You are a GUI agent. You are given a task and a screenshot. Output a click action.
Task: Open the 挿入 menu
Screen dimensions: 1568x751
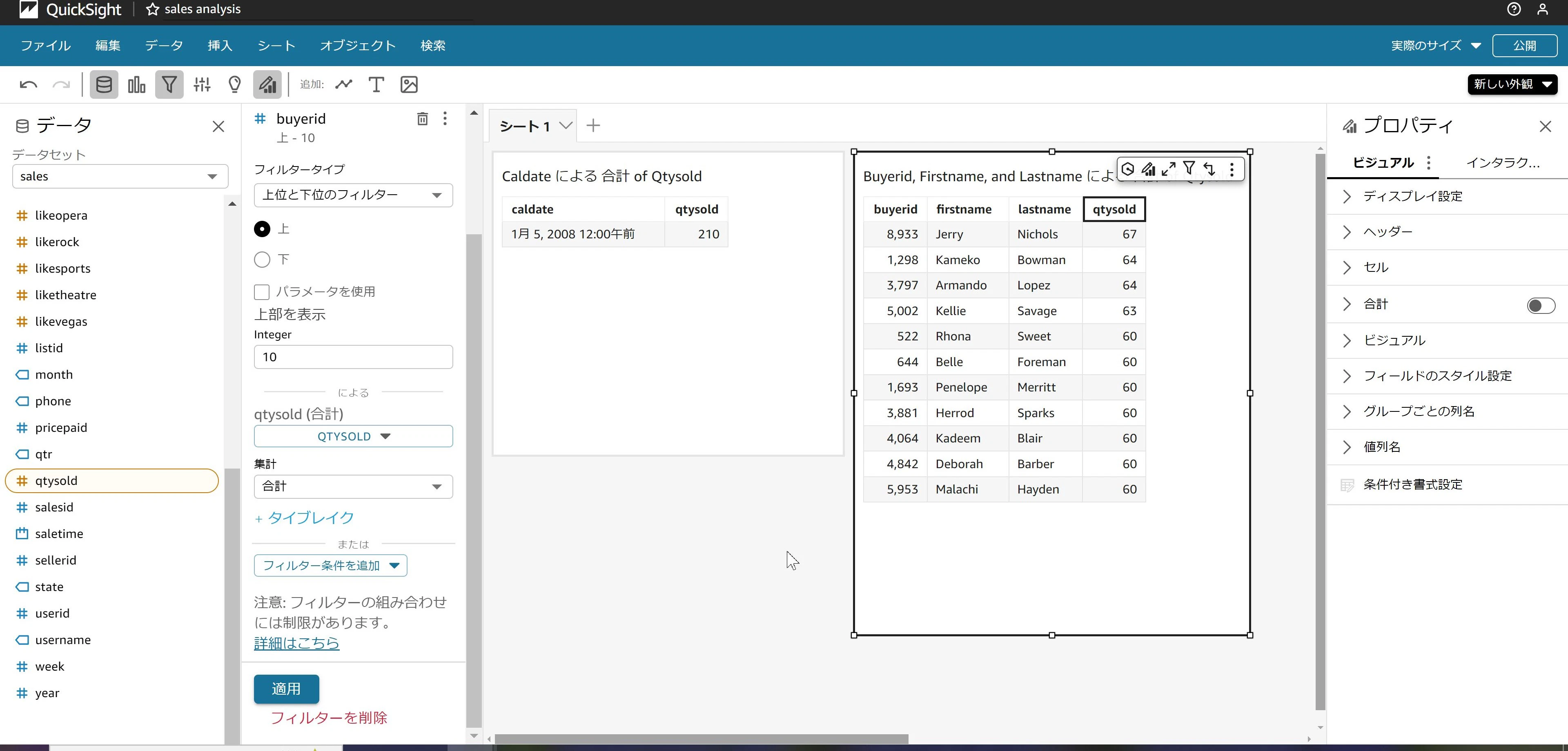(x=220, y=46)
